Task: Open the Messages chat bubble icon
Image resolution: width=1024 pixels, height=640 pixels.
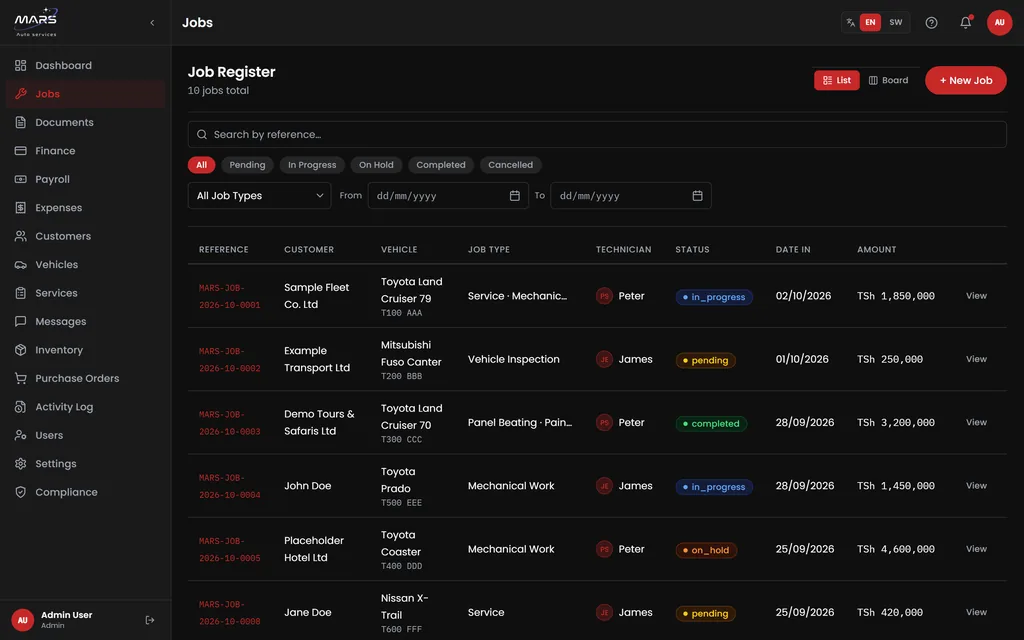Action: (x=21, y=321)
